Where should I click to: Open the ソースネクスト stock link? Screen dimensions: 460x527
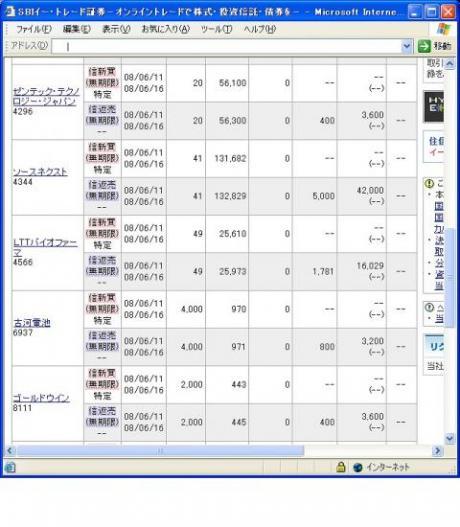tap(40, 172)
